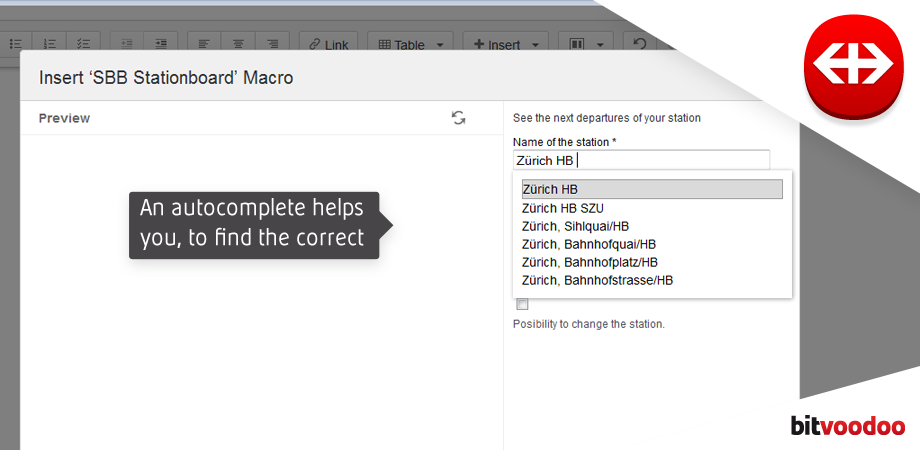
Task: Refresh the macro preview
Action: pyautogui.click(x=458, y=118)
